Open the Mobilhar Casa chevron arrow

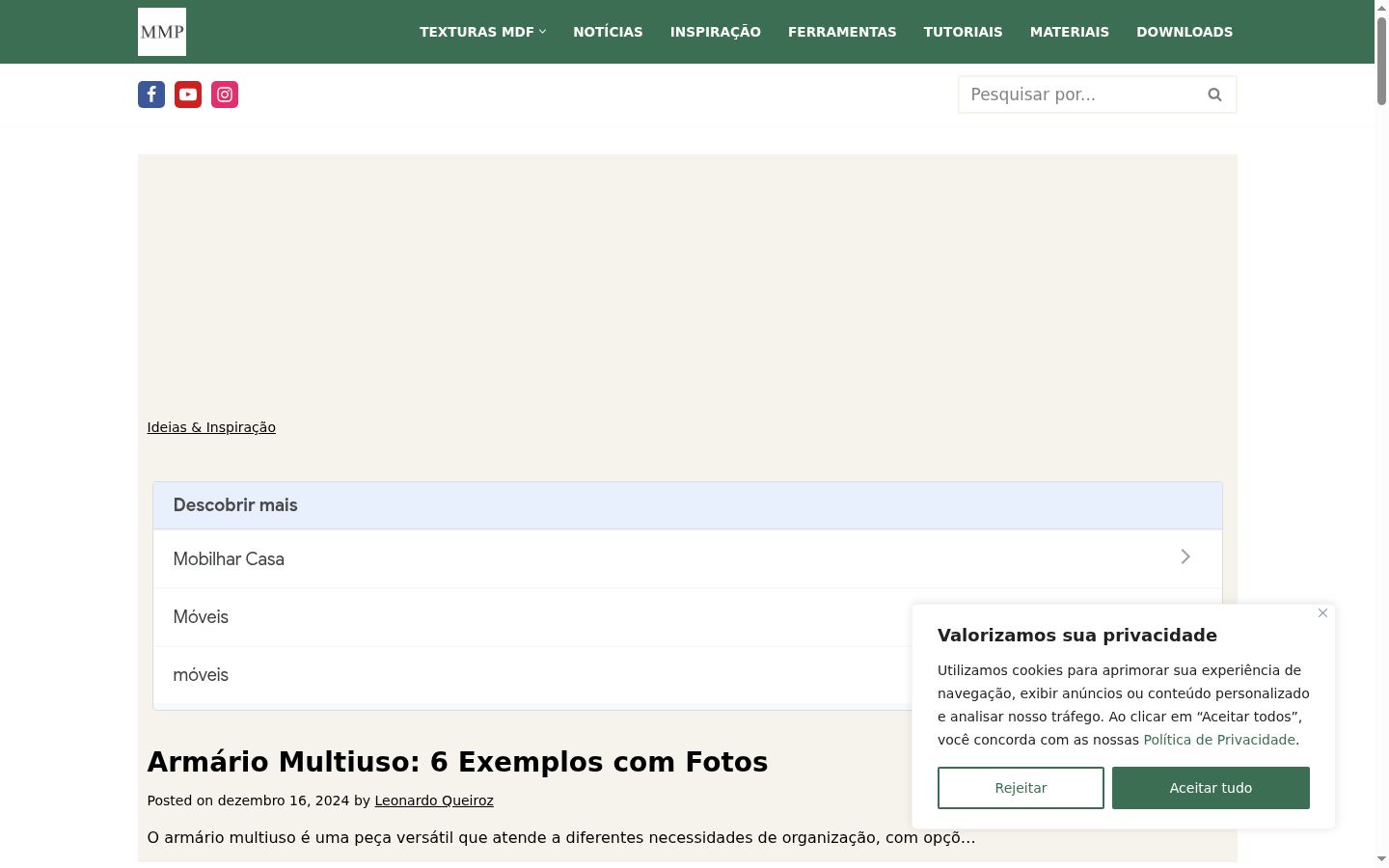pyautogui.click(x=1185, y=557)
